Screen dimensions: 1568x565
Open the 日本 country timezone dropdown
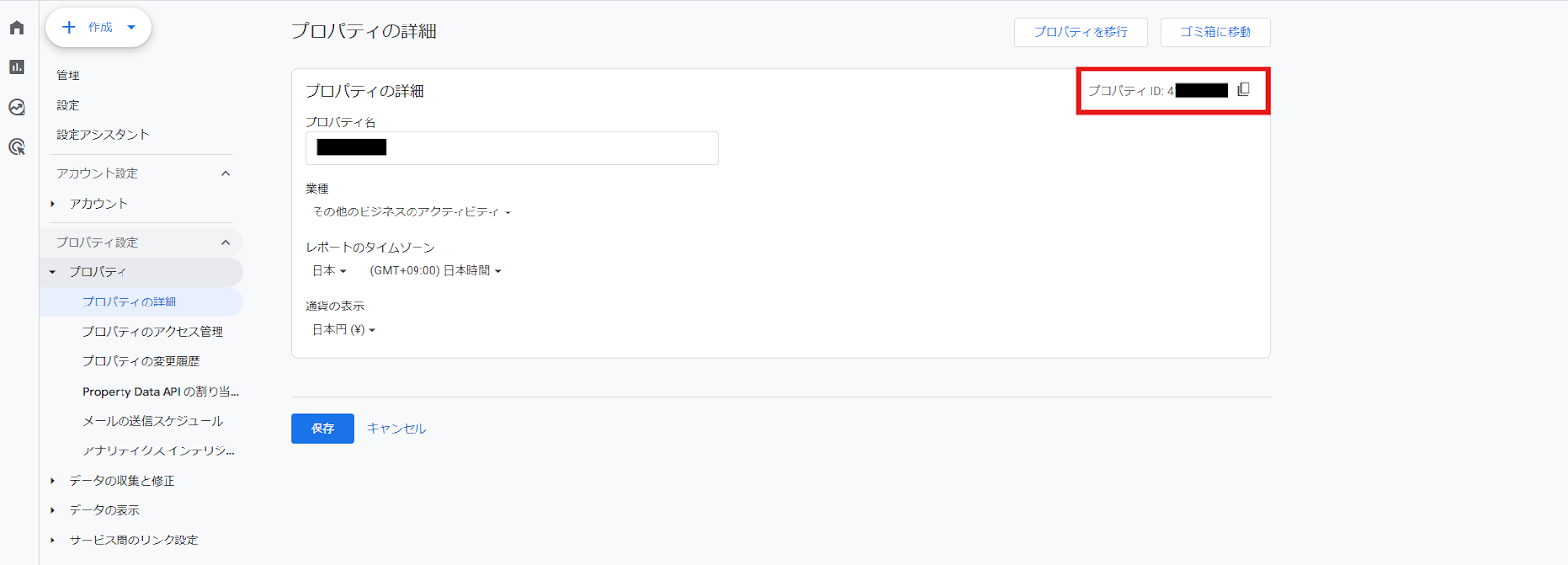click(329, 271)
